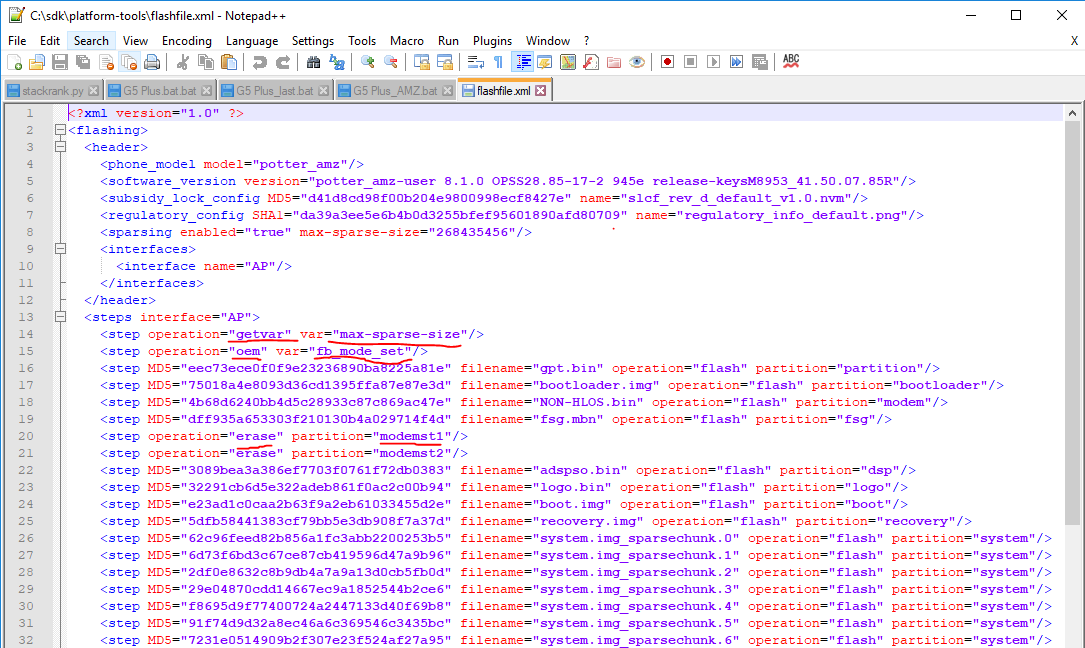This screenshot has height=648, width=1085.
Task: Close the G5 Plus_last.bat tab
Action: (323, 91)
